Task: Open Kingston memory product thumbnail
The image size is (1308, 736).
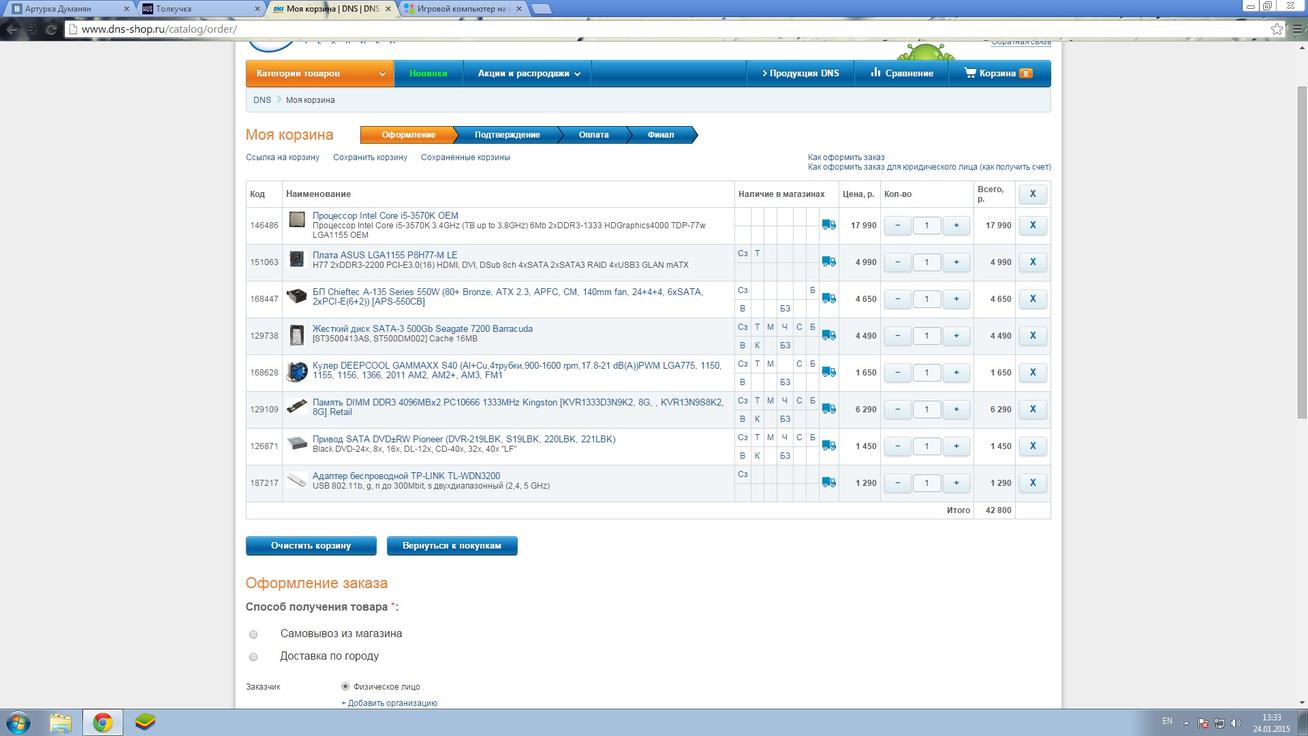Action: point(297,406)
